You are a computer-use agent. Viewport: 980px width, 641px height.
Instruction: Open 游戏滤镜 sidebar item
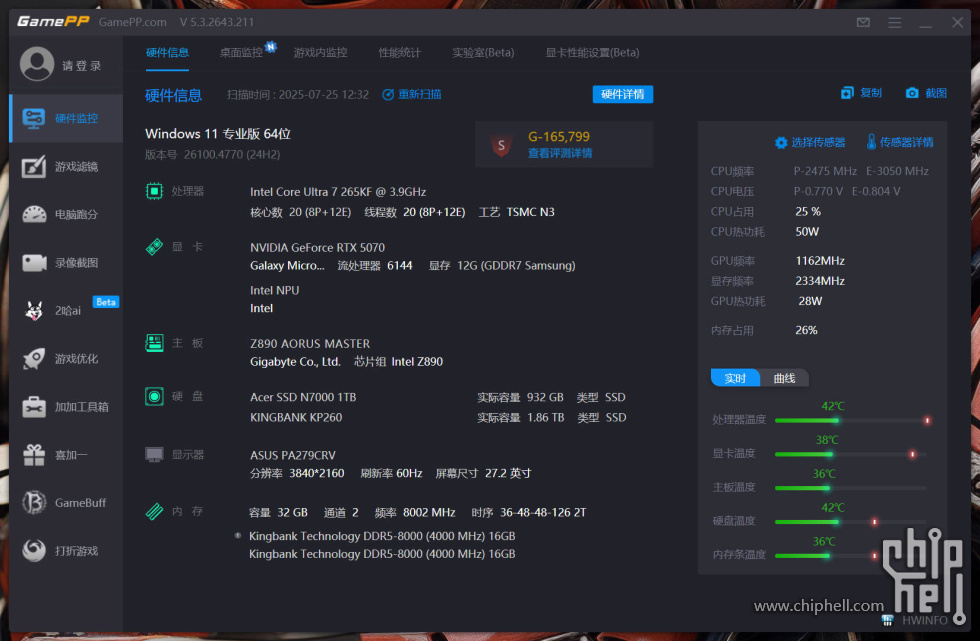click(66, 167)
